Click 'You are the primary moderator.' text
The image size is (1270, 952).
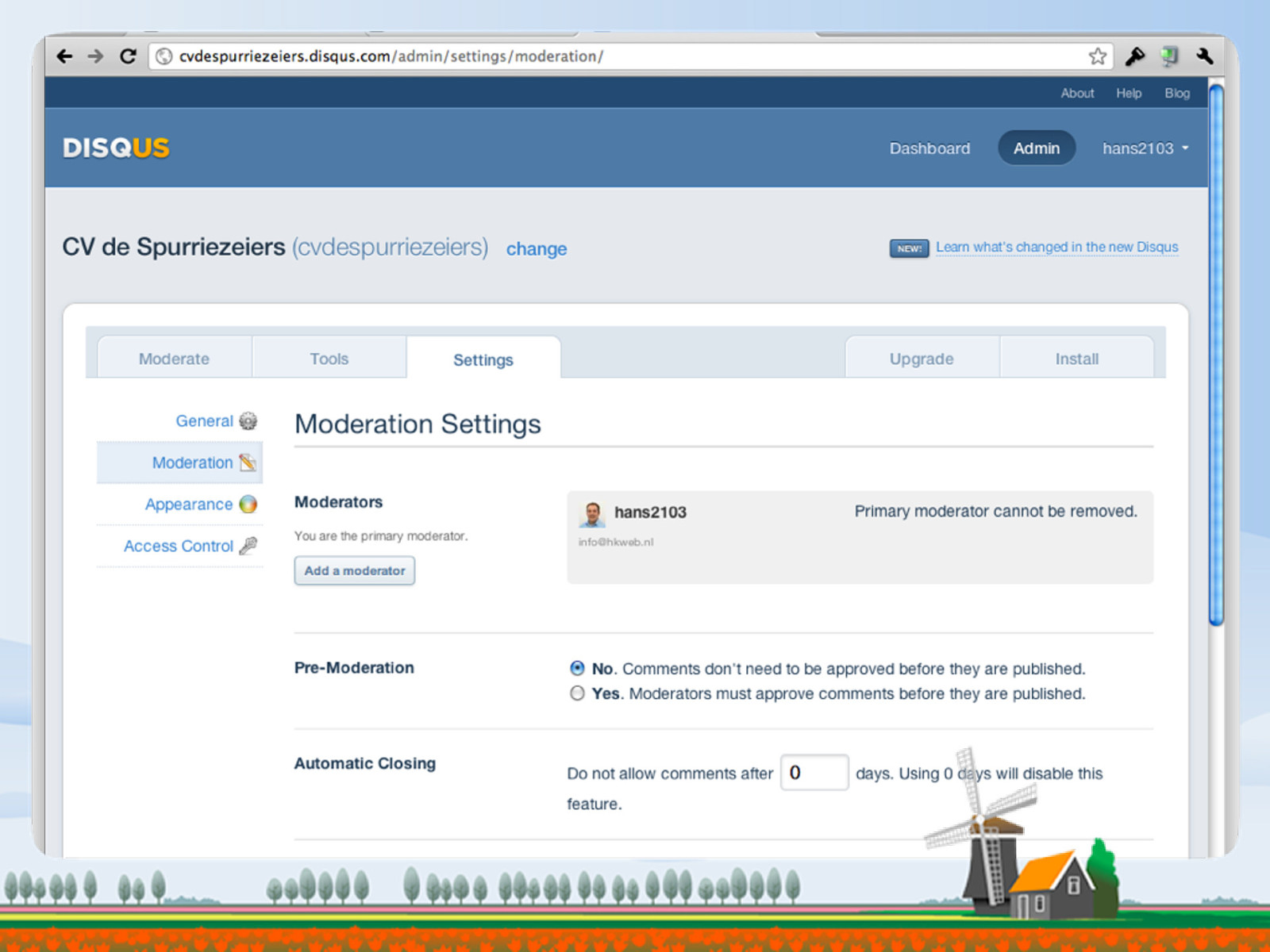[x=381, y=536]
